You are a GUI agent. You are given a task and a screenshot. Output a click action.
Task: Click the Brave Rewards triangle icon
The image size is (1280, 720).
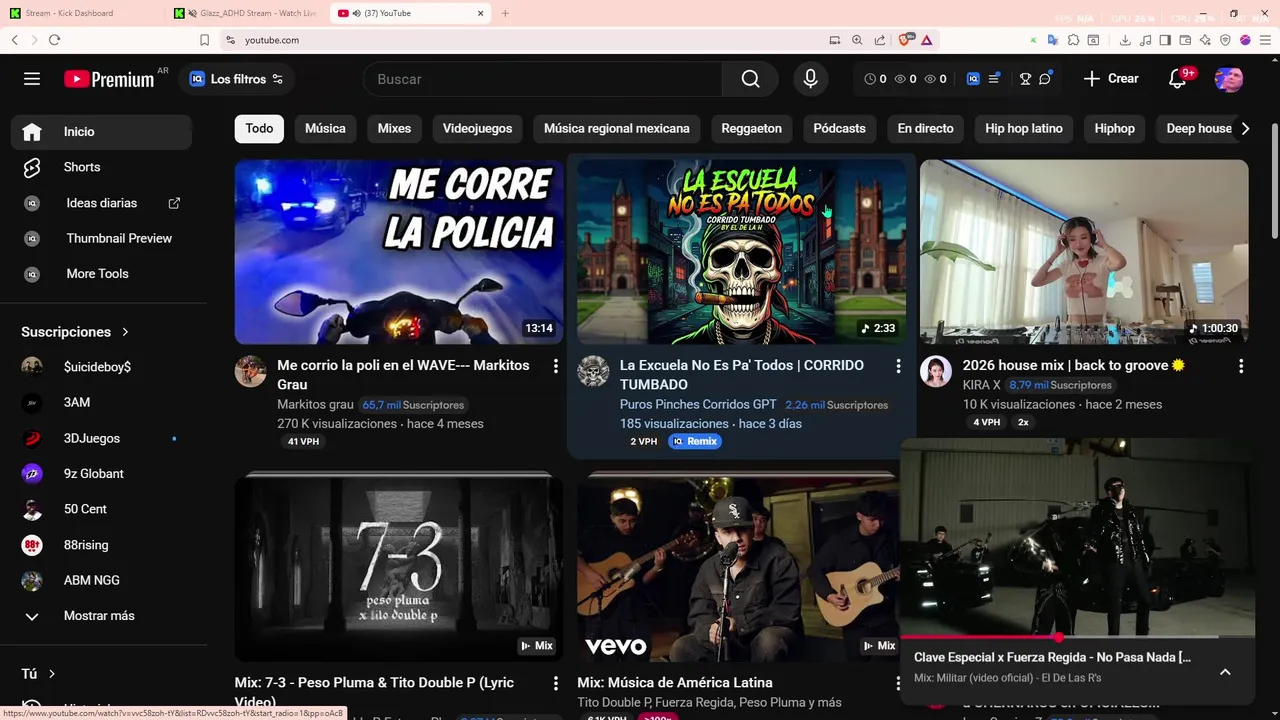point(927,40)
